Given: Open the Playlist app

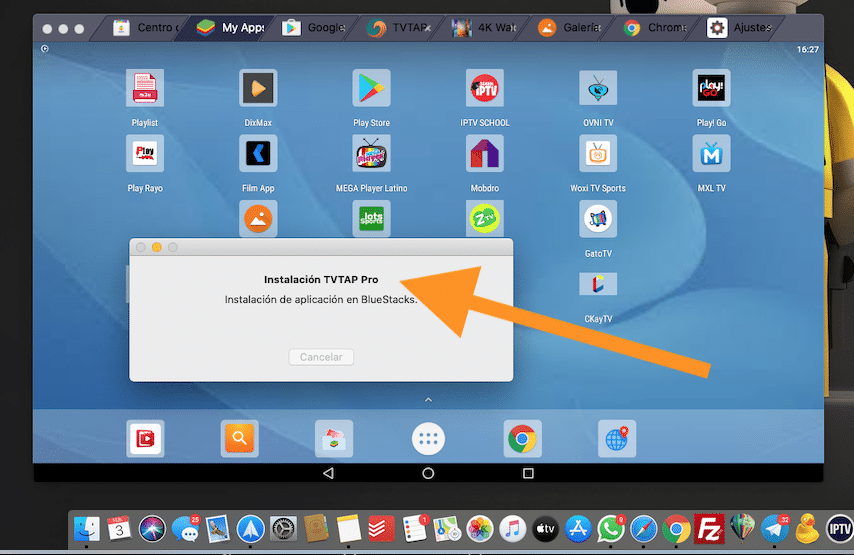Looking at the screenshot, I should 145,88.
